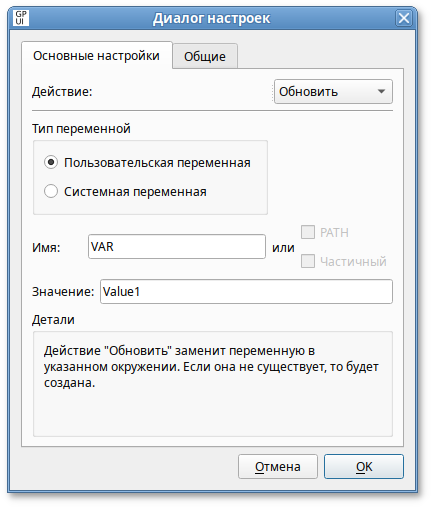Click the Детали description text box
This screenshot has height=507, width=431.
click(x=213, y=384)
